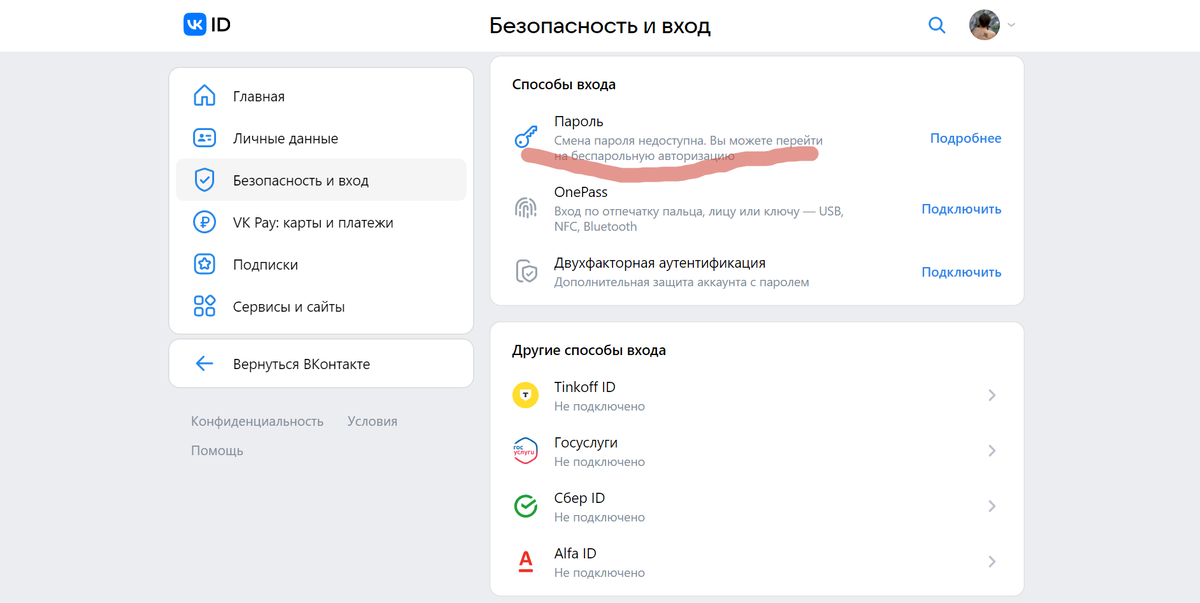Open Подписки menu item
This screenshot has height=603, width=1200.
coord(321,264)
